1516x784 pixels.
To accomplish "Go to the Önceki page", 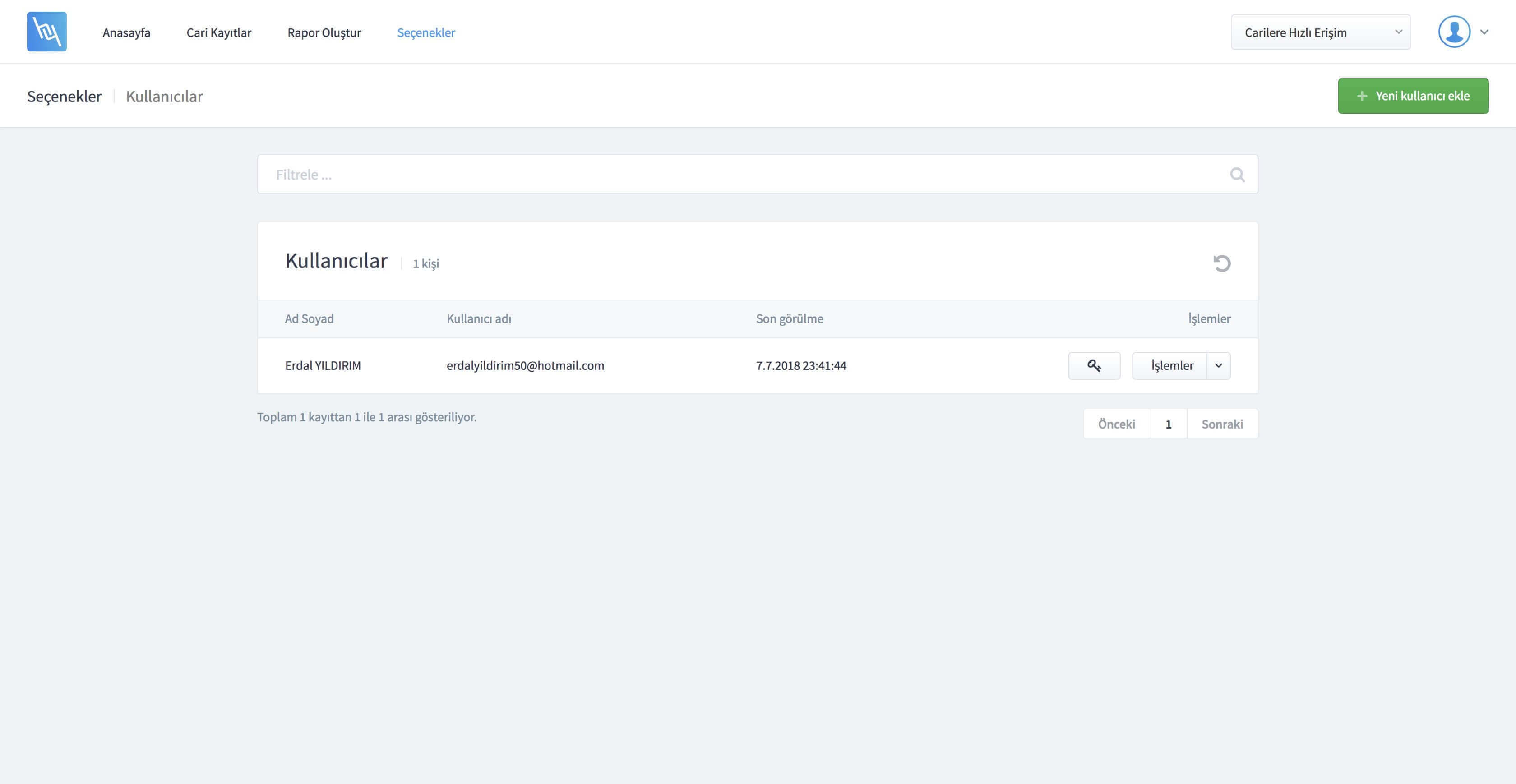I will click(1116, 424).
